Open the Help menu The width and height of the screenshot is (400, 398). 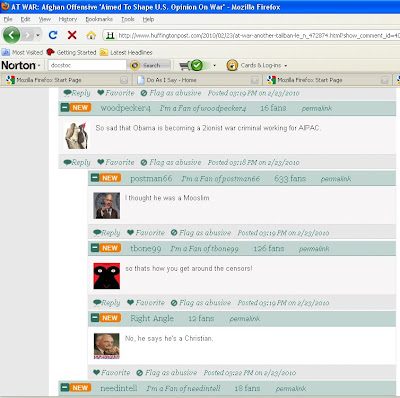[x=148, y=19]
